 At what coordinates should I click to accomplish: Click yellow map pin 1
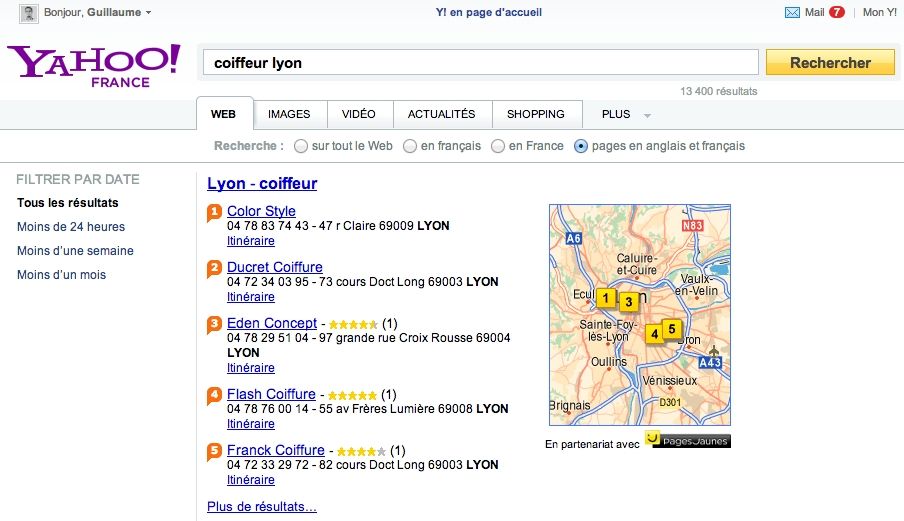[606, 299]
